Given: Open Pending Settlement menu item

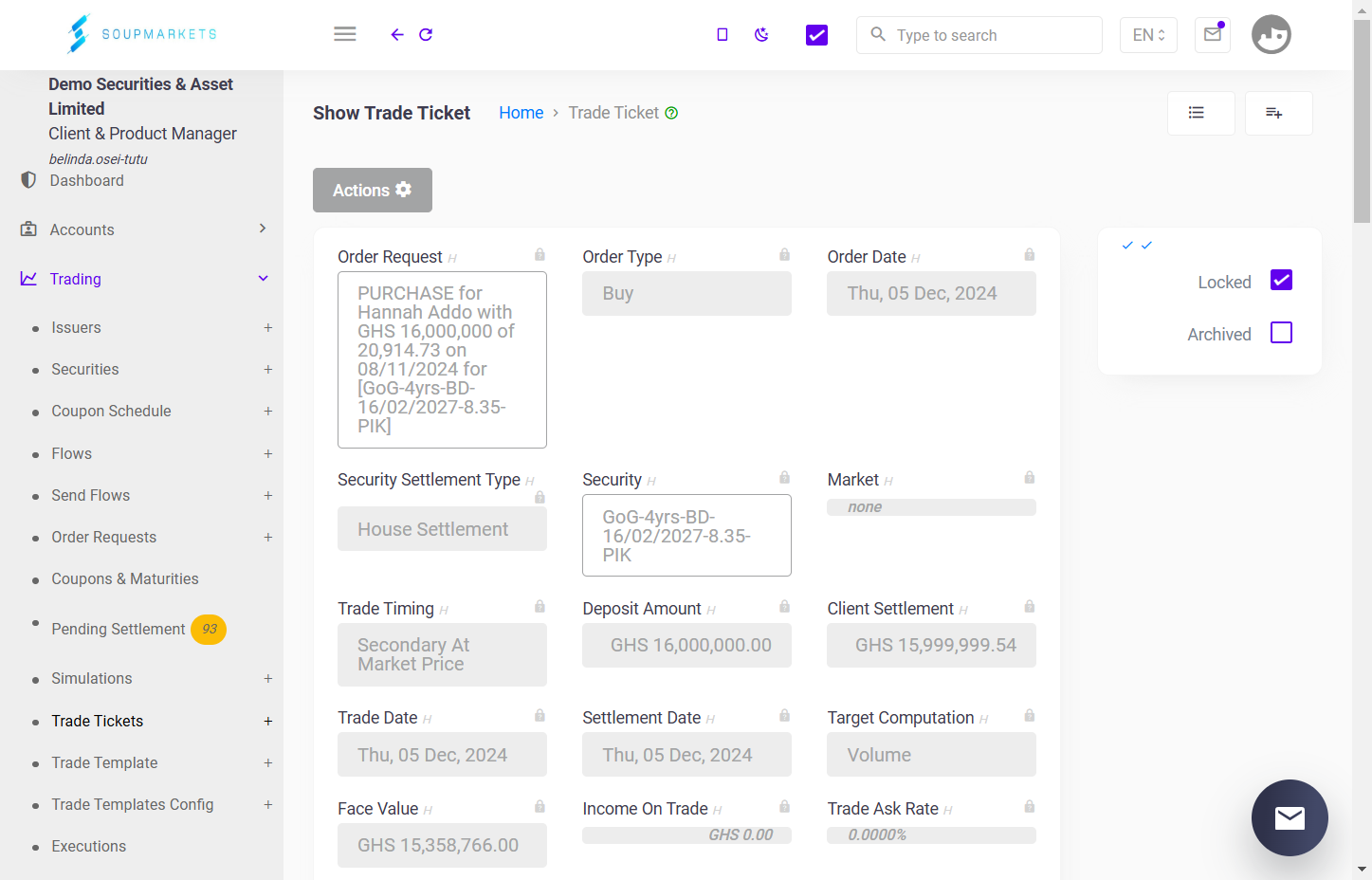Looking at the screenshot, I should coord(119,629).
